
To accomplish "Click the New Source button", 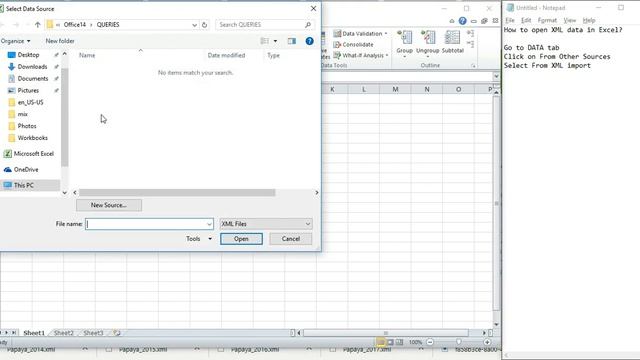I will click(x=109, y=205).
